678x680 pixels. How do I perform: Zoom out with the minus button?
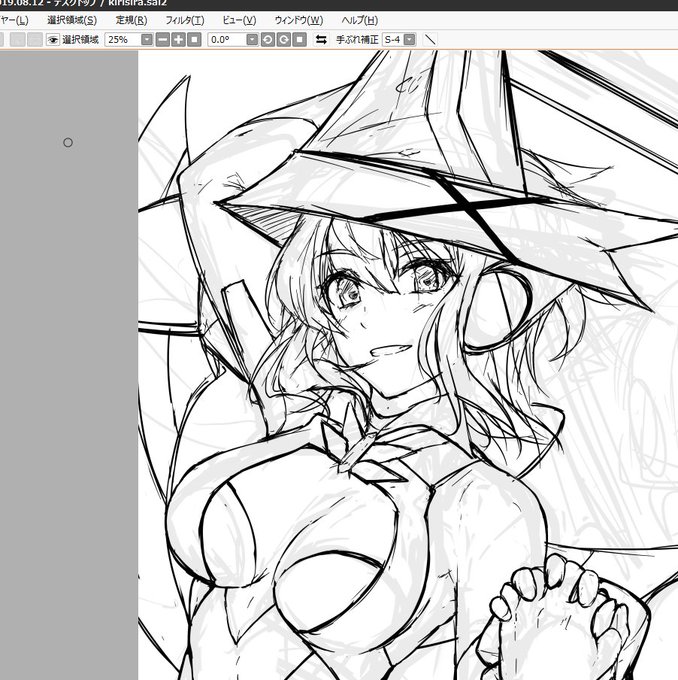pyautogui.click(x=163, y=40)
